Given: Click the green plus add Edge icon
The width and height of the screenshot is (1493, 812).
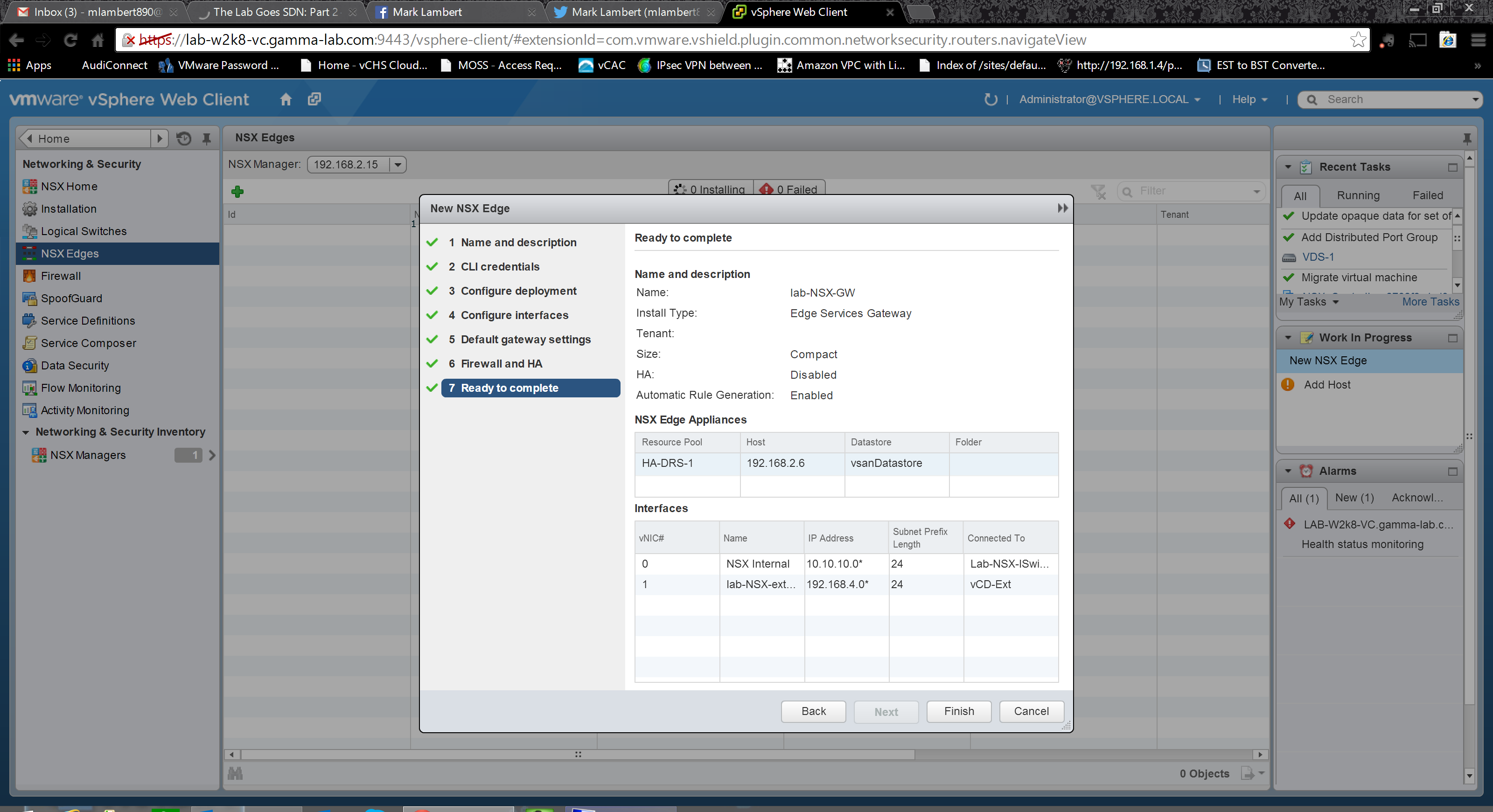Looking at the screenshot, I should tap(237, 191).
